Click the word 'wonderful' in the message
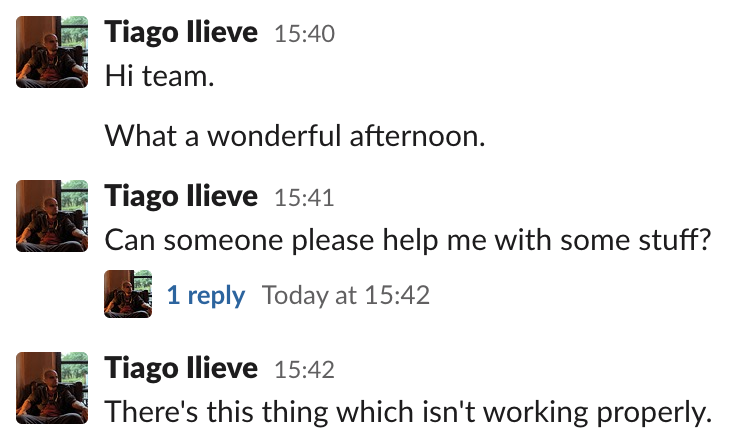 tap(263, 135)
